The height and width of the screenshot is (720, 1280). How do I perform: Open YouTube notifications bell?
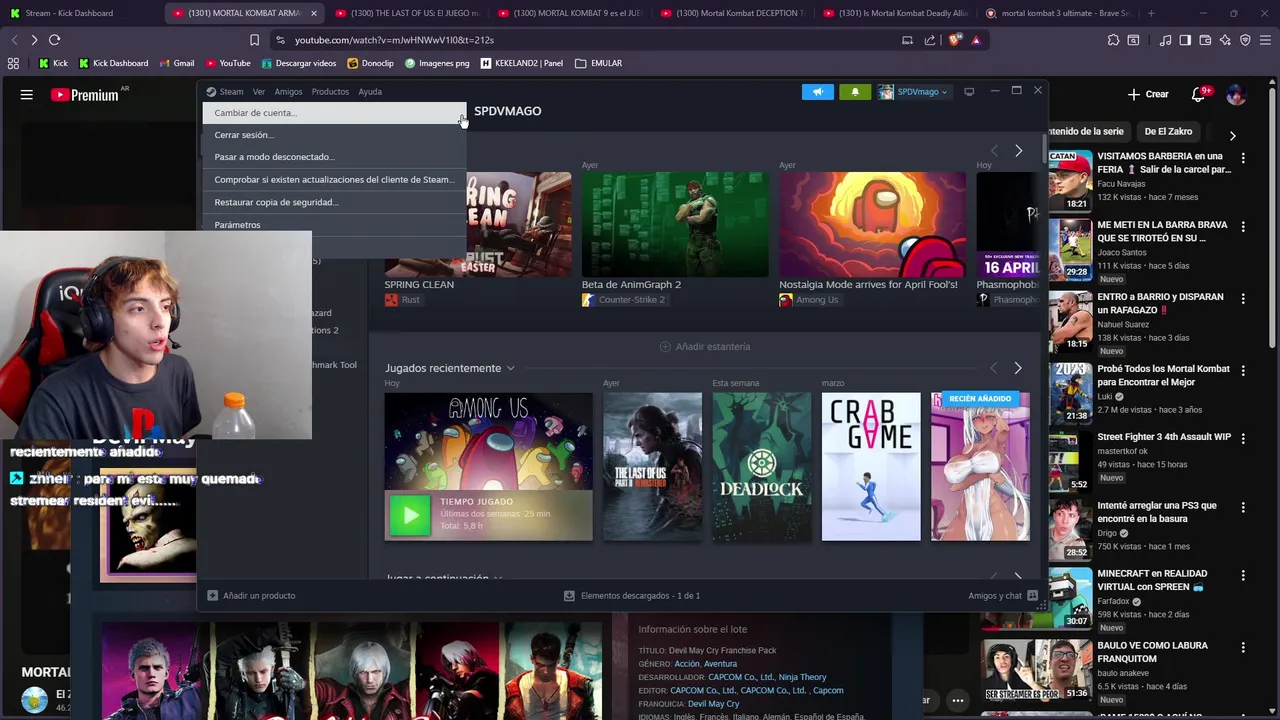[1199, 94]
